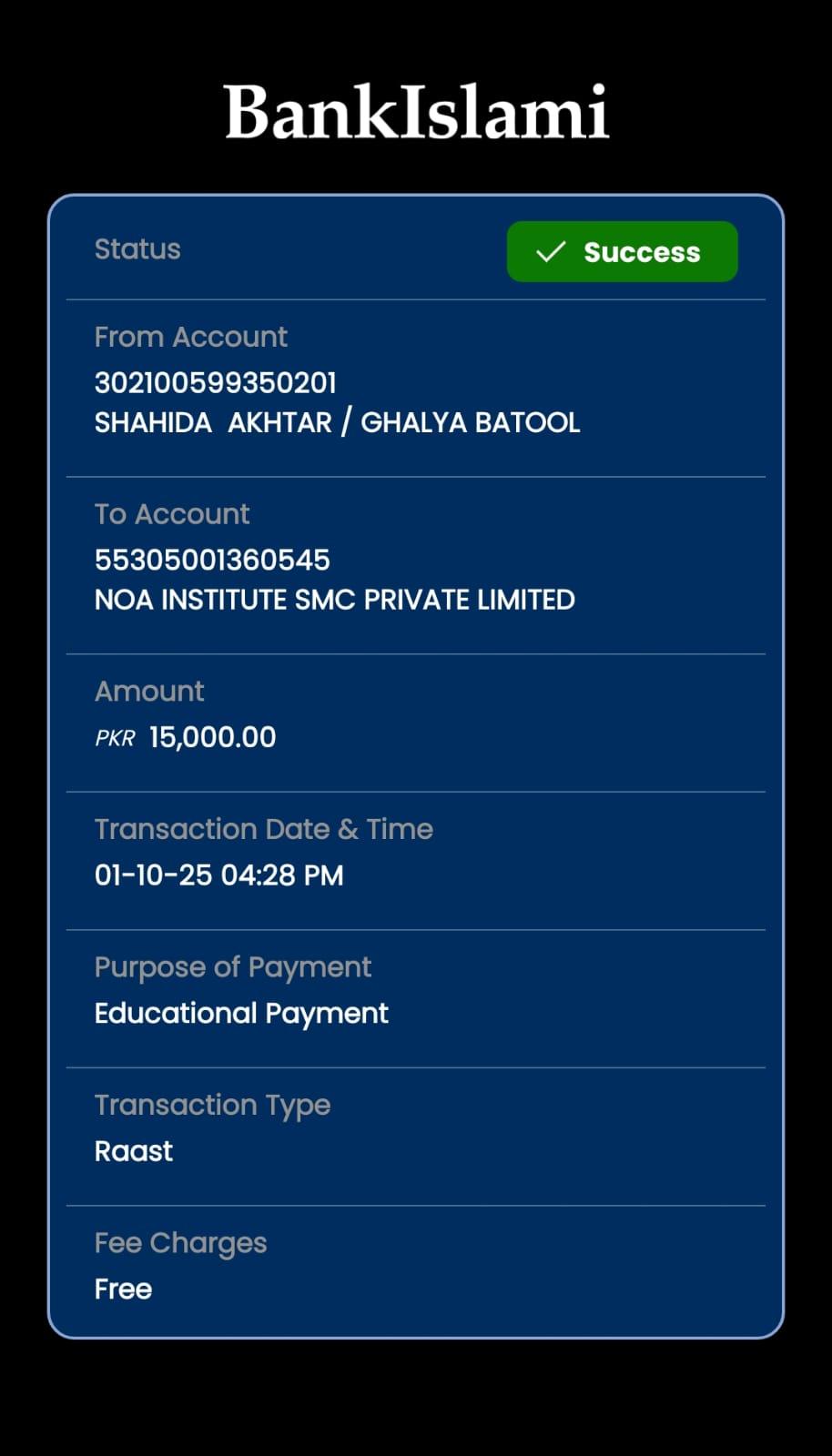
Task: Tap the From Account heading
Action: click(x=190, y=338)
